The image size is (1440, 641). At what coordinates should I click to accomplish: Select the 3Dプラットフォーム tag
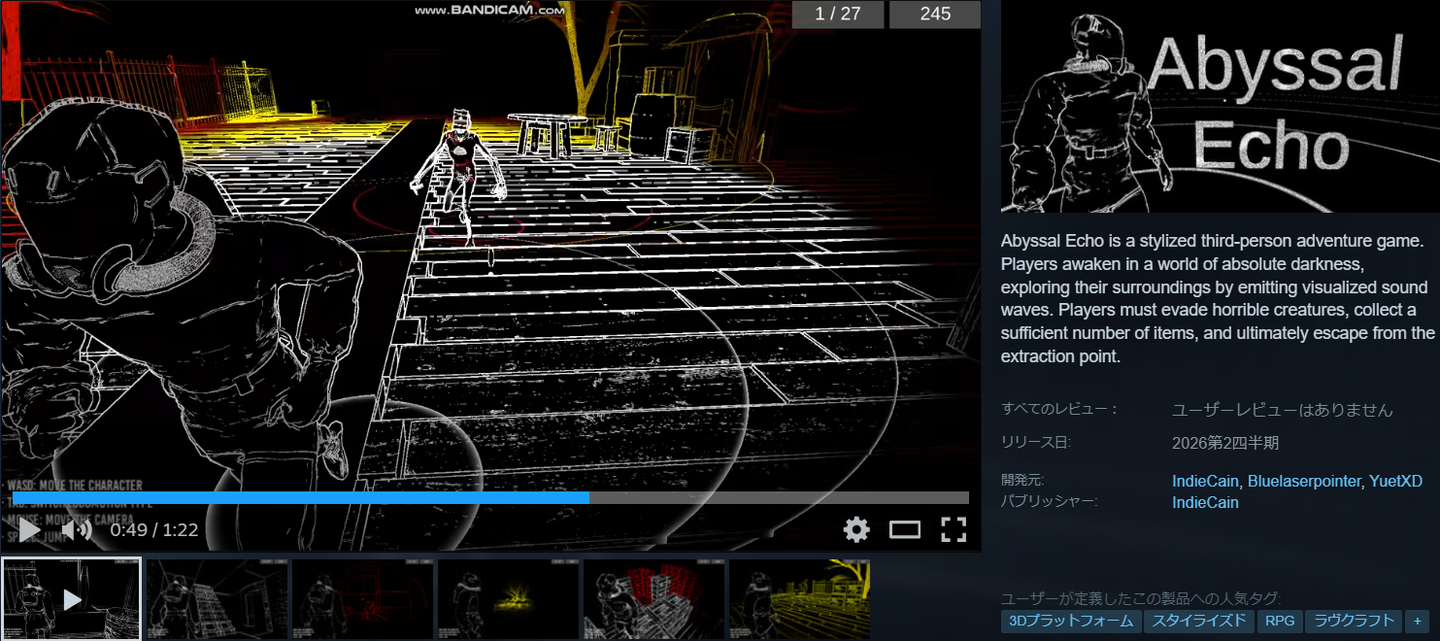1071,621
